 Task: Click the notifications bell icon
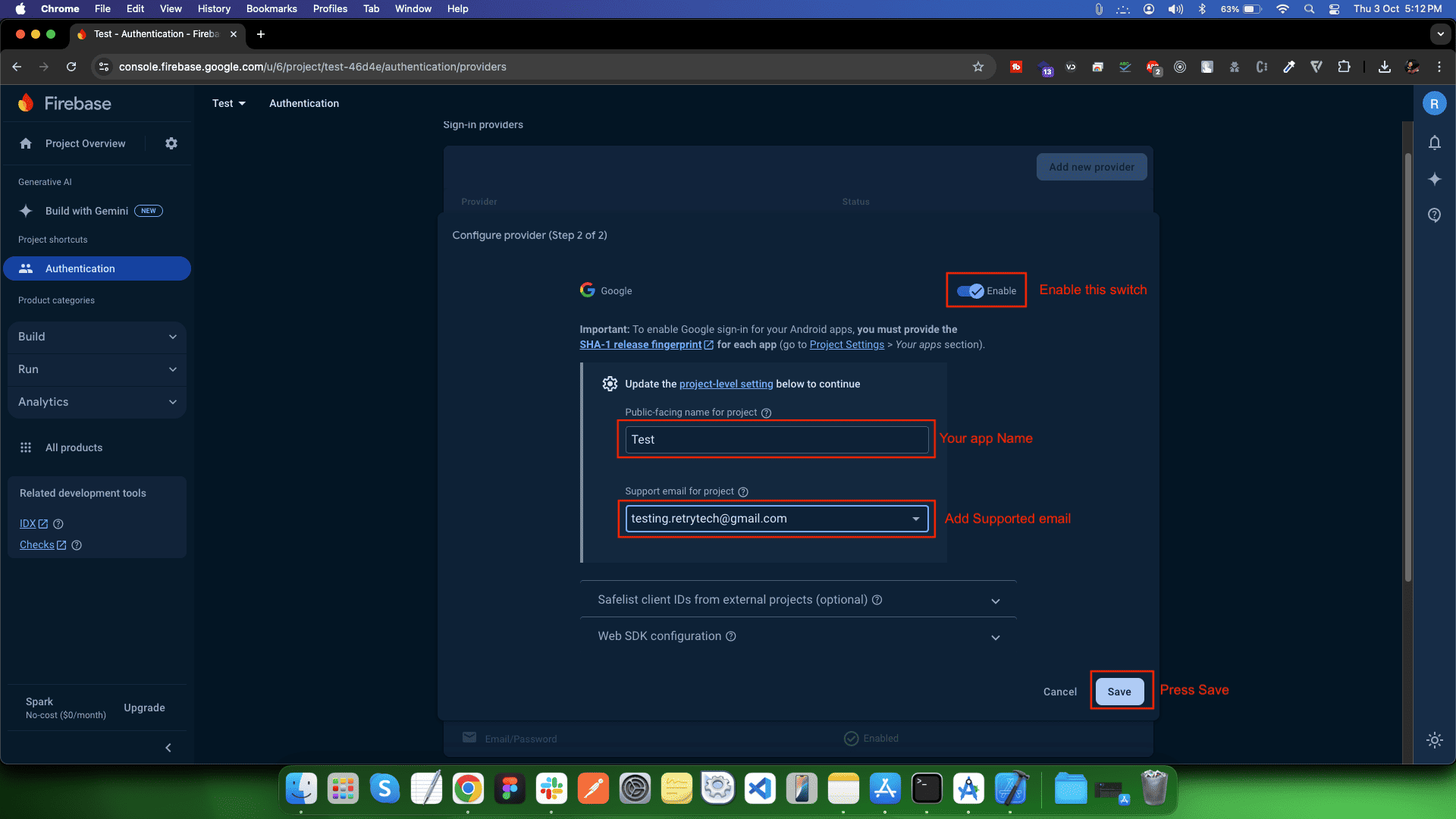(x=1434, y=143)
